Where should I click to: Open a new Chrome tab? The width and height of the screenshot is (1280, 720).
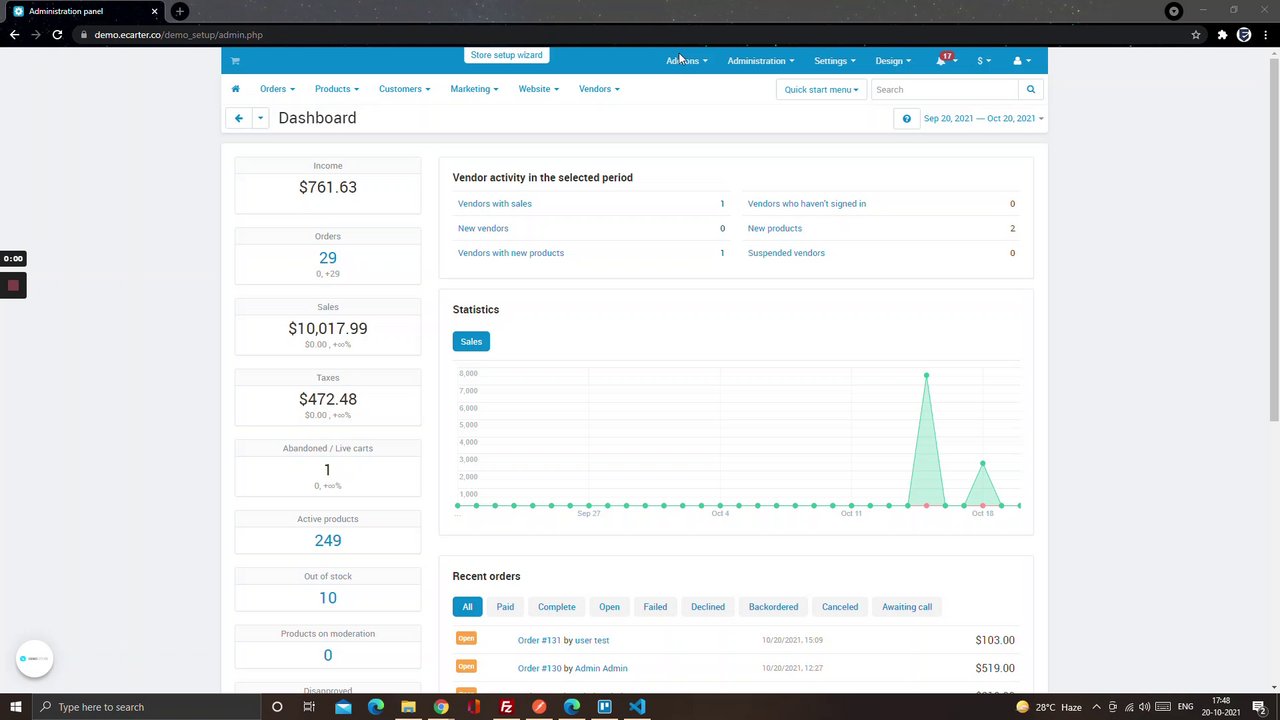[x=180, y=11]
